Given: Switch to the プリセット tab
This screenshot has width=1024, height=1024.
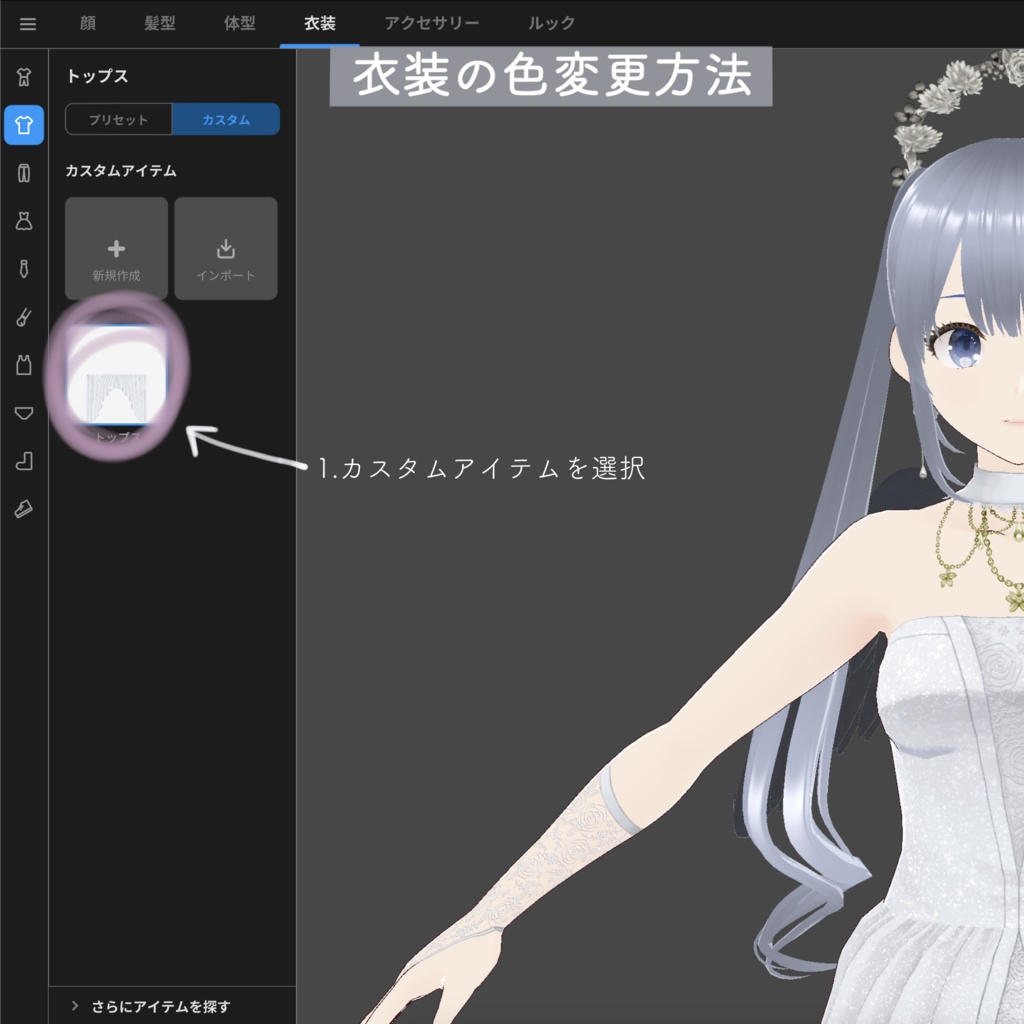Looking at the screenshot, I should [x=116, y=119].
